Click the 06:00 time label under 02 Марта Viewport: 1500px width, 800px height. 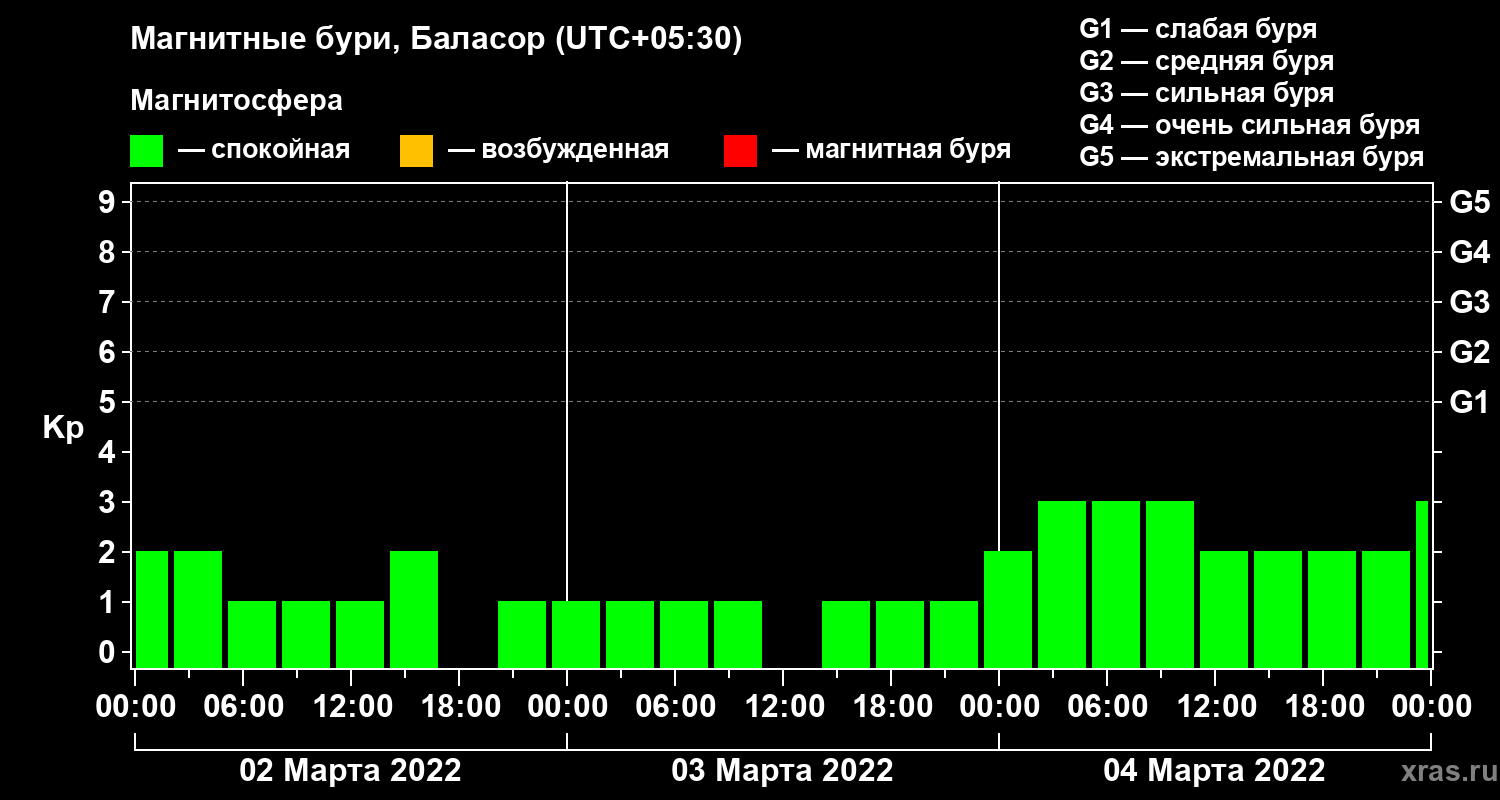(x=243, y=706)
